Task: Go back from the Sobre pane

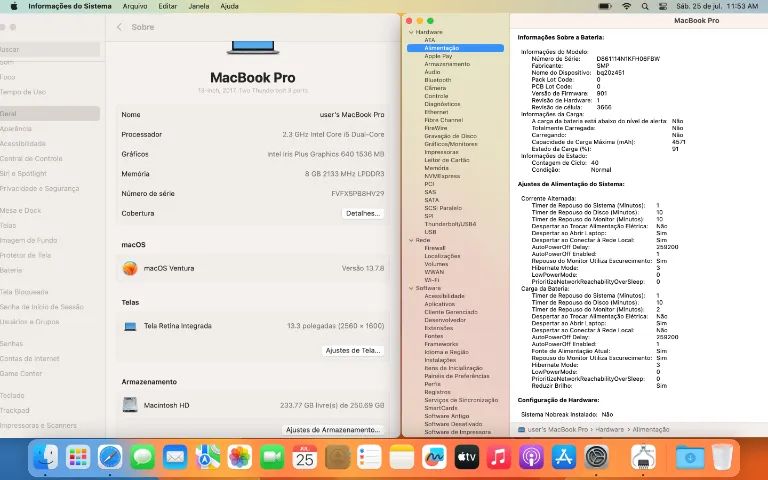Action: point(119,27)
